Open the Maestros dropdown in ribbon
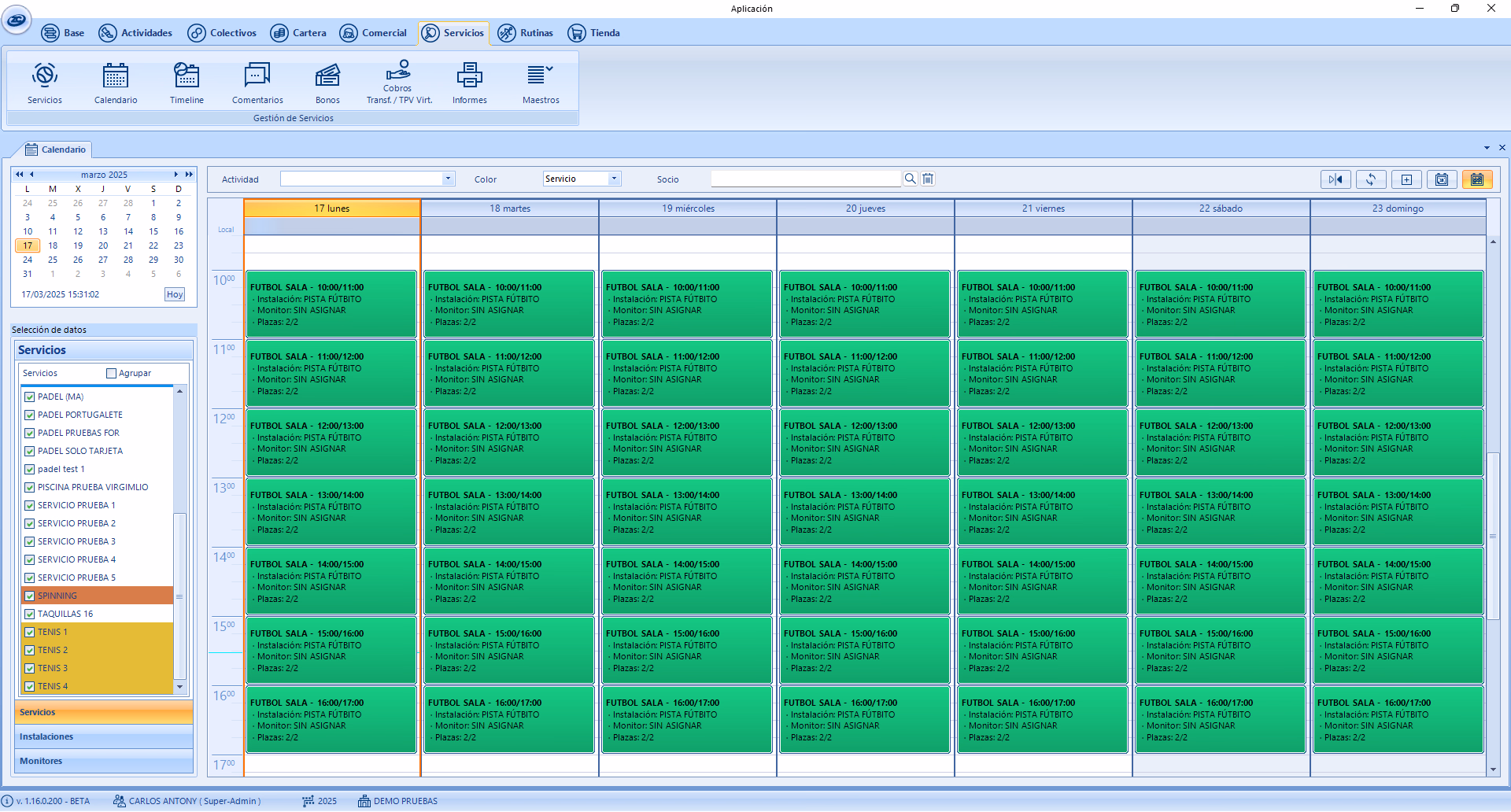This screenshot has height=812, width=1511. click(x=541, y=83)
